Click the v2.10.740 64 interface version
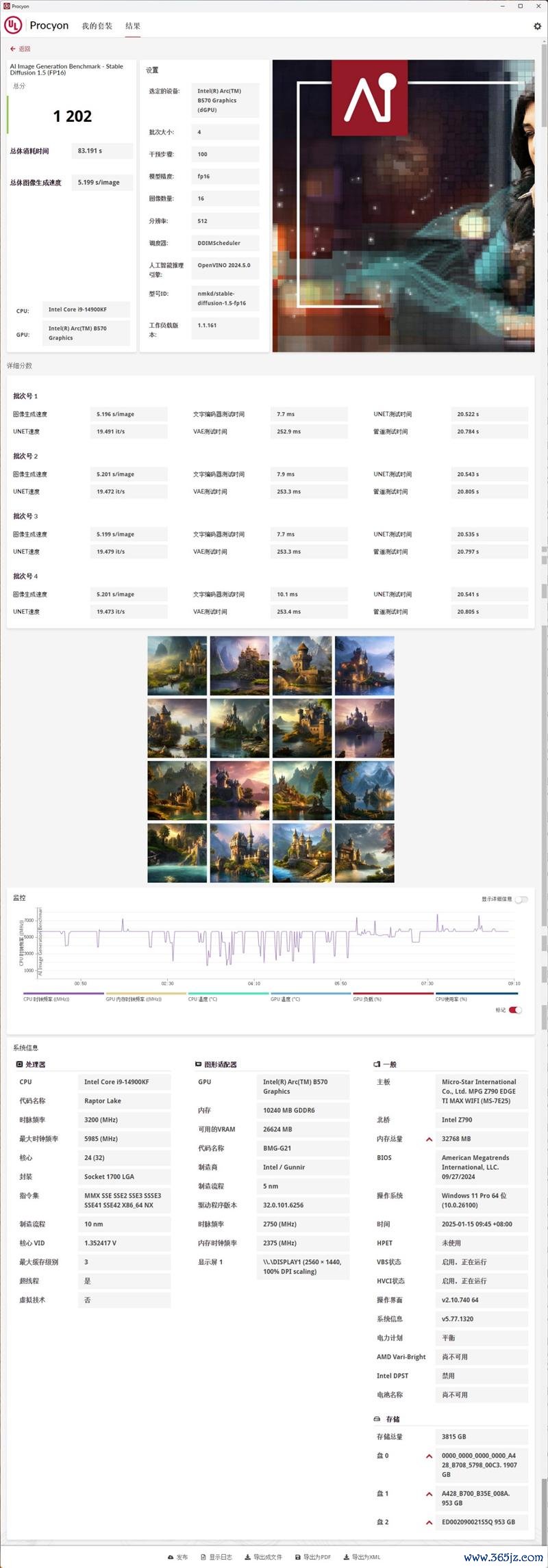 tap(482, 1300)
